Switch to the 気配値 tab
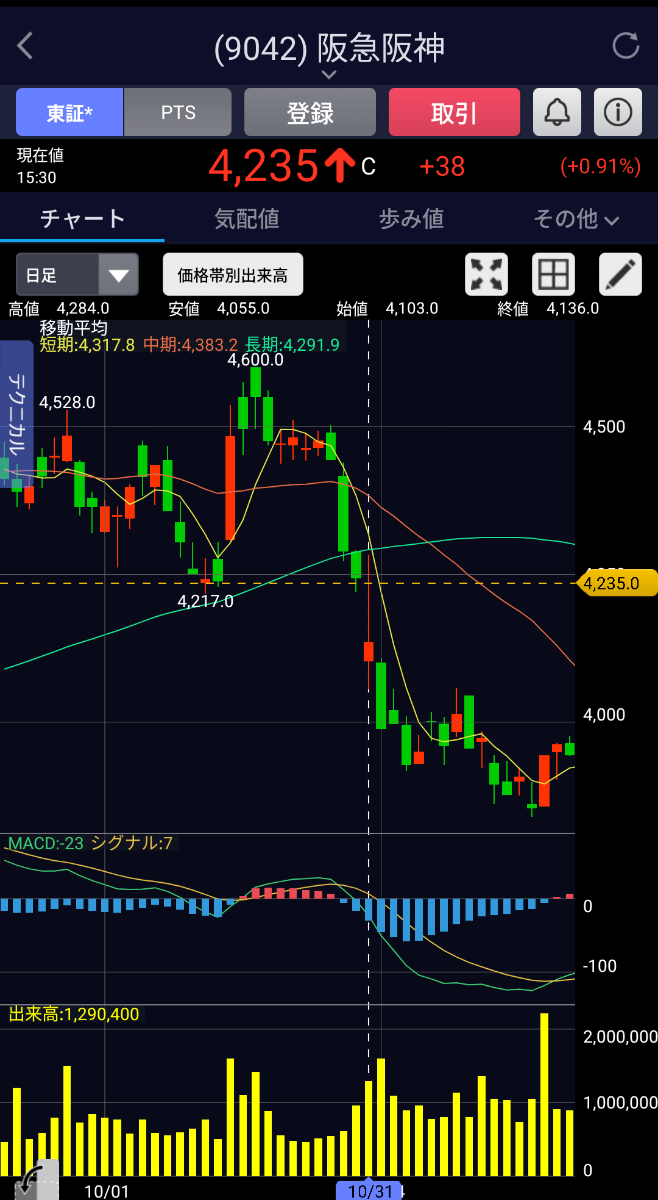Viewport: 658px width, 1200px height. [x=246, y=219]
